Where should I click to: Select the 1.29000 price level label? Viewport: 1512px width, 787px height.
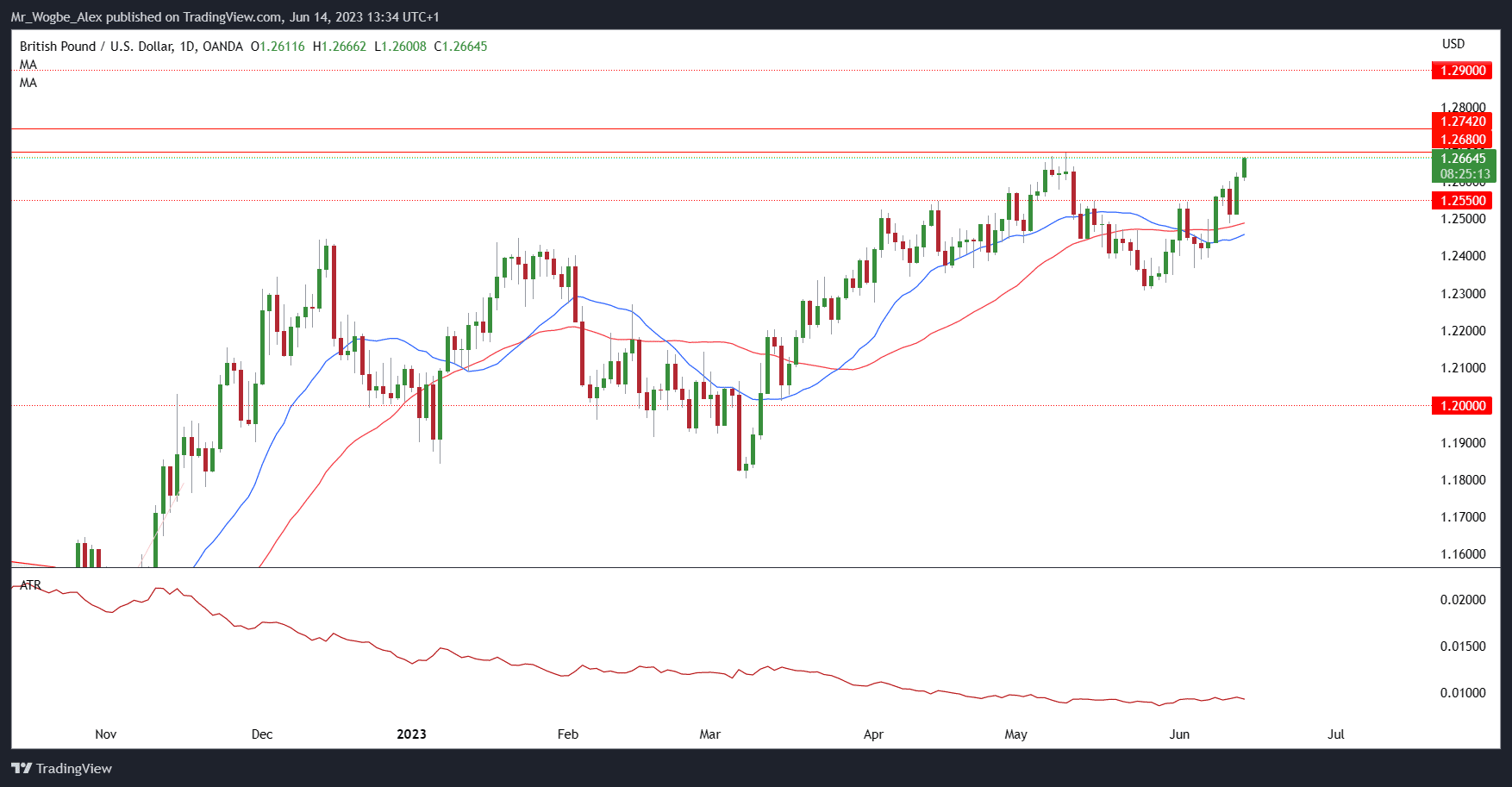[x=1462, y=71]
